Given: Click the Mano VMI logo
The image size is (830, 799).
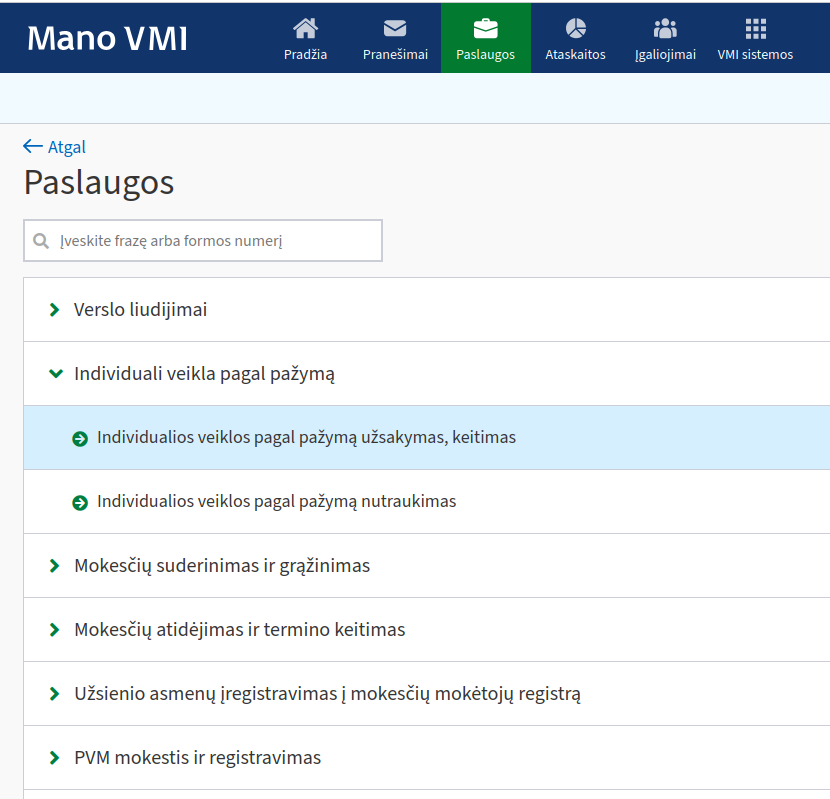Looking at the screenshot, I should pos(107,38).
